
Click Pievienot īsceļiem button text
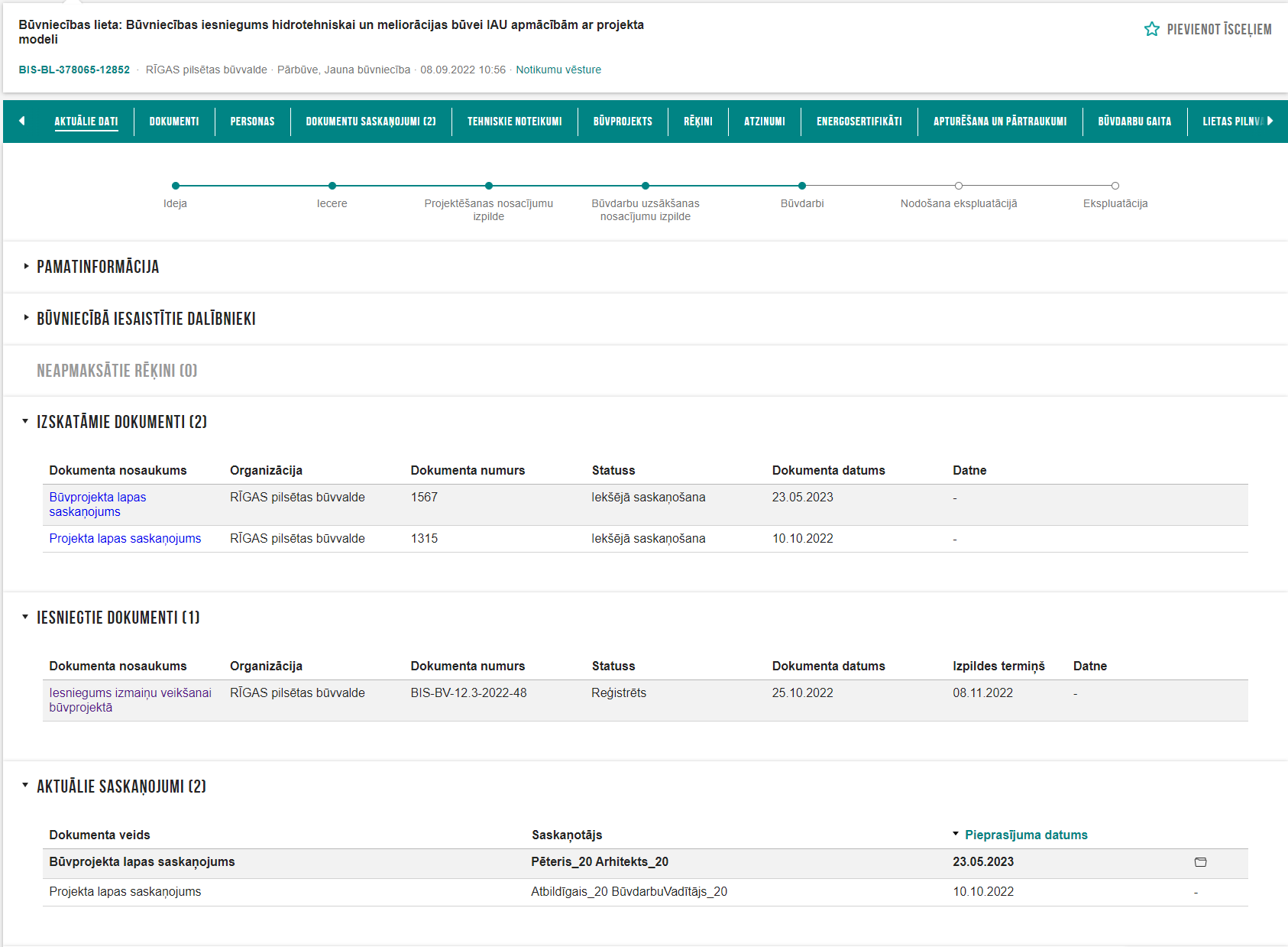(x=1219, y=29)
